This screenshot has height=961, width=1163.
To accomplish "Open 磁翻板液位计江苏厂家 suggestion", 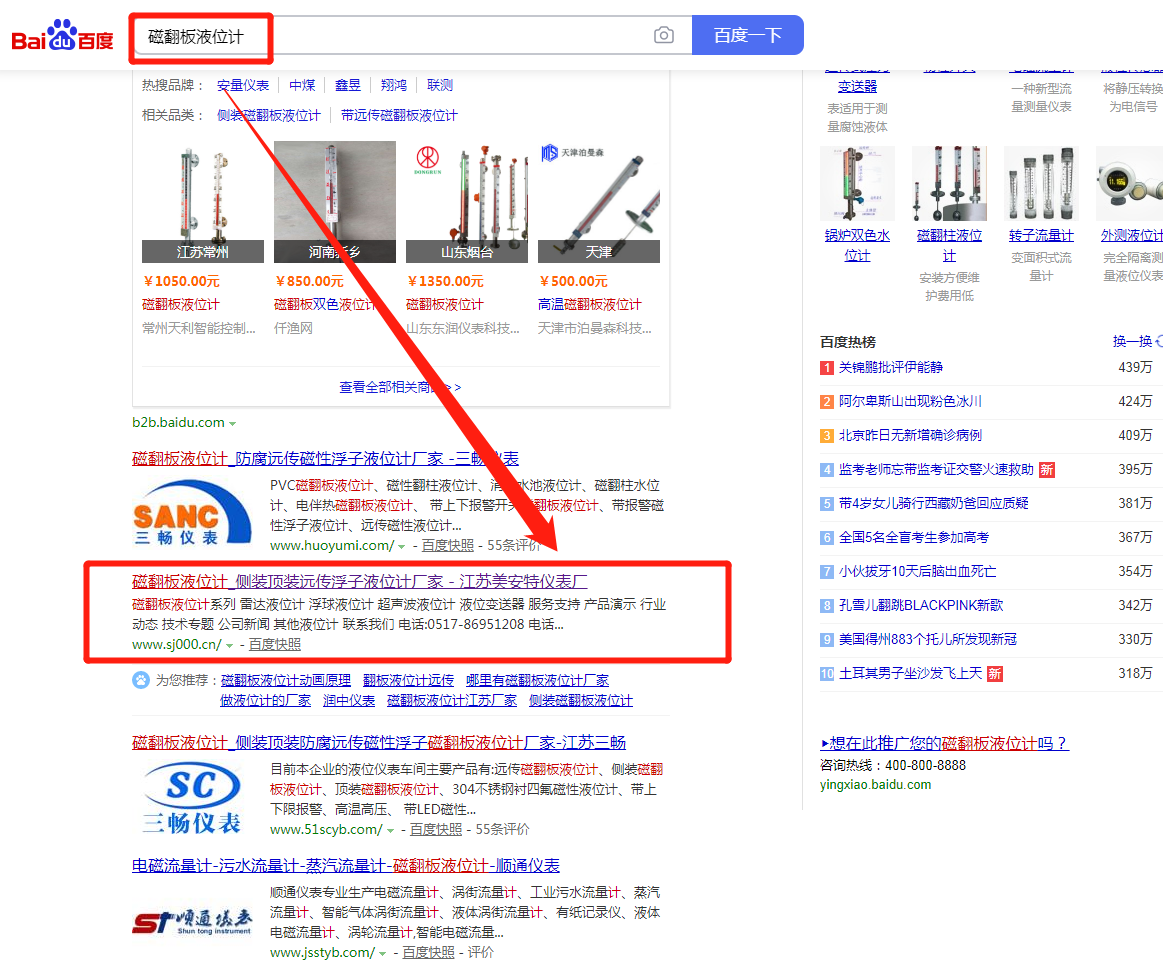I will click(x=452, y=700).
